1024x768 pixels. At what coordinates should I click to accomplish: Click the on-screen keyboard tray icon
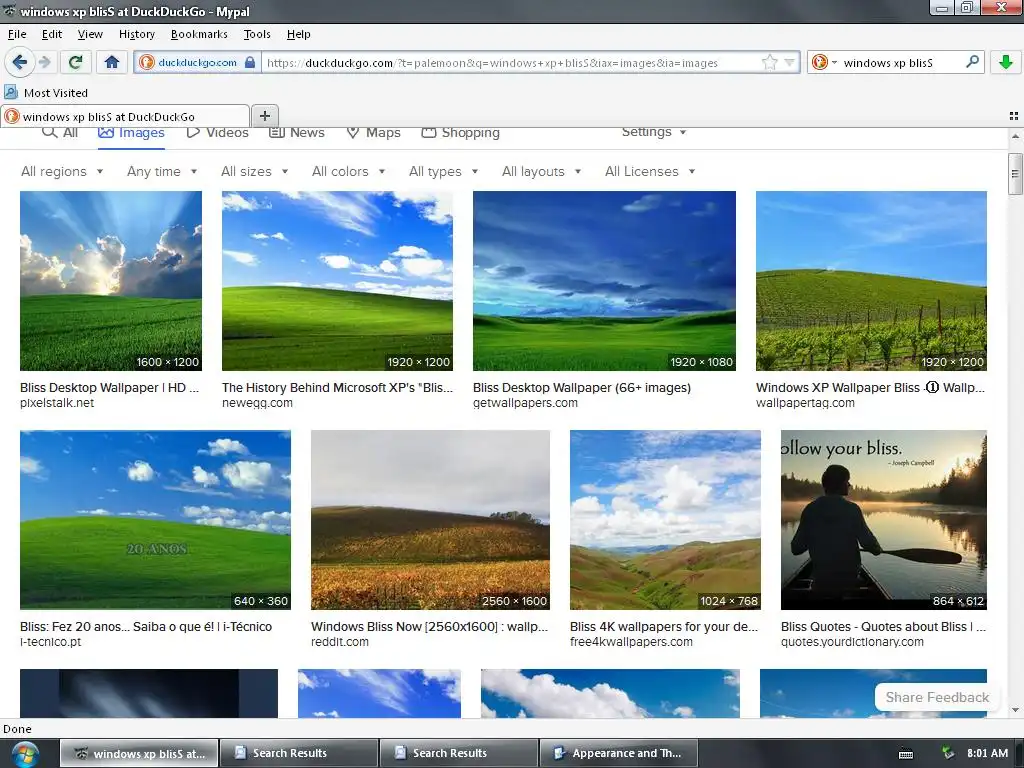[906, 754]
